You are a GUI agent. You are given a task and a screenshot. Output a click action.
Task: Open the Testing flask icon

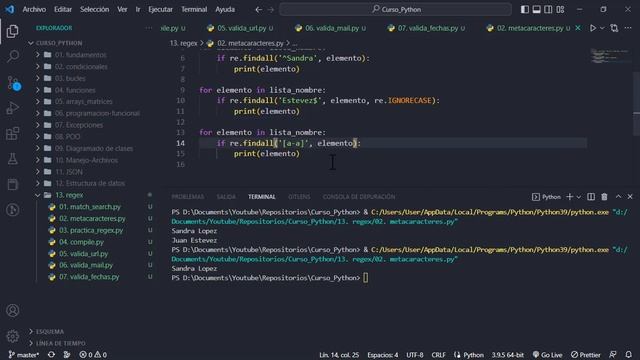pos(12,159)
